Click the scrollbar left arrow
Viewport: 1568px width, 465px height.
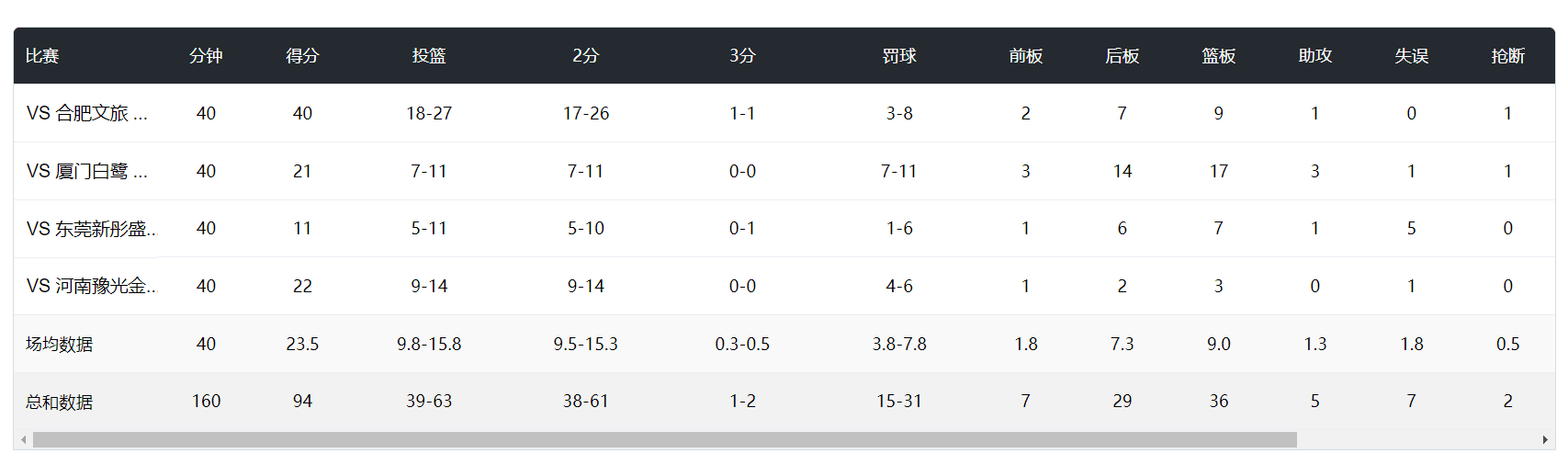(24, 440)
